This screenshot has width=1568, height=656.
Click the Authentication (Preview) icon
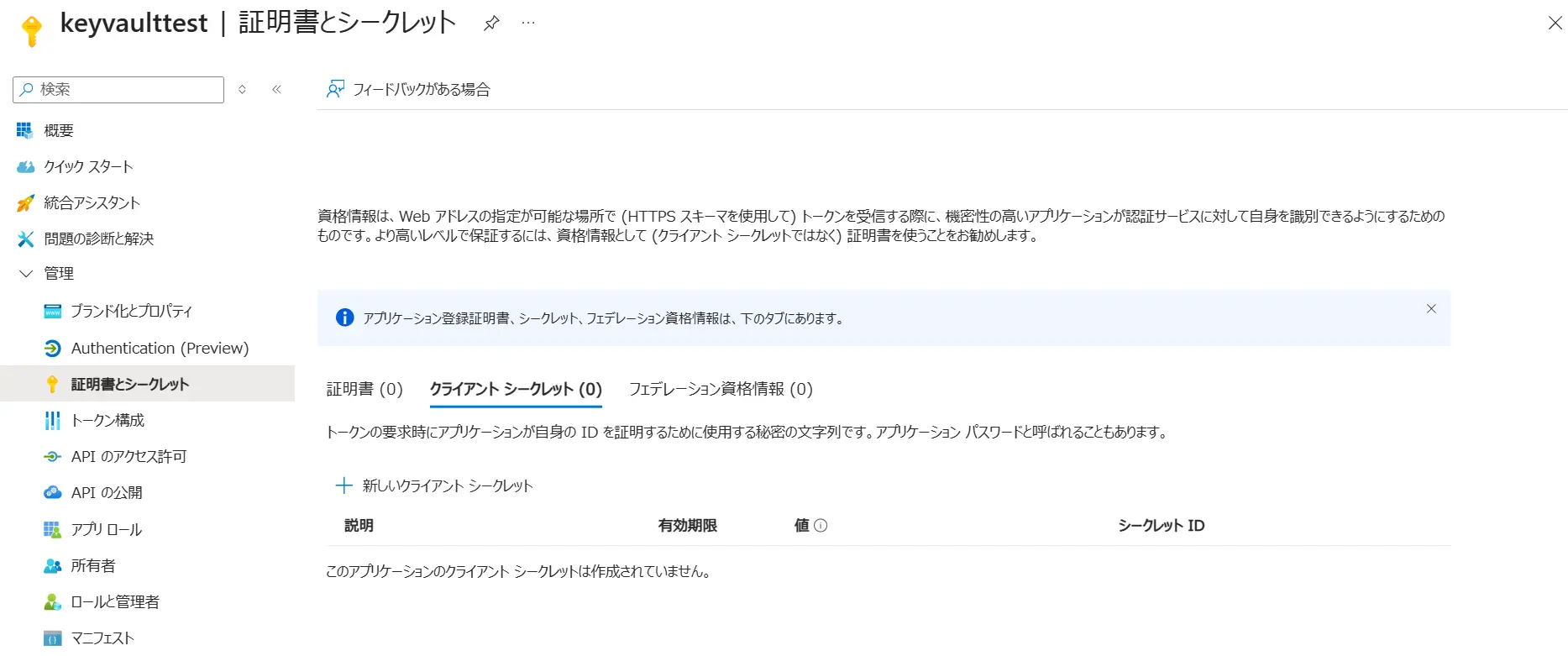coord(52,348)
